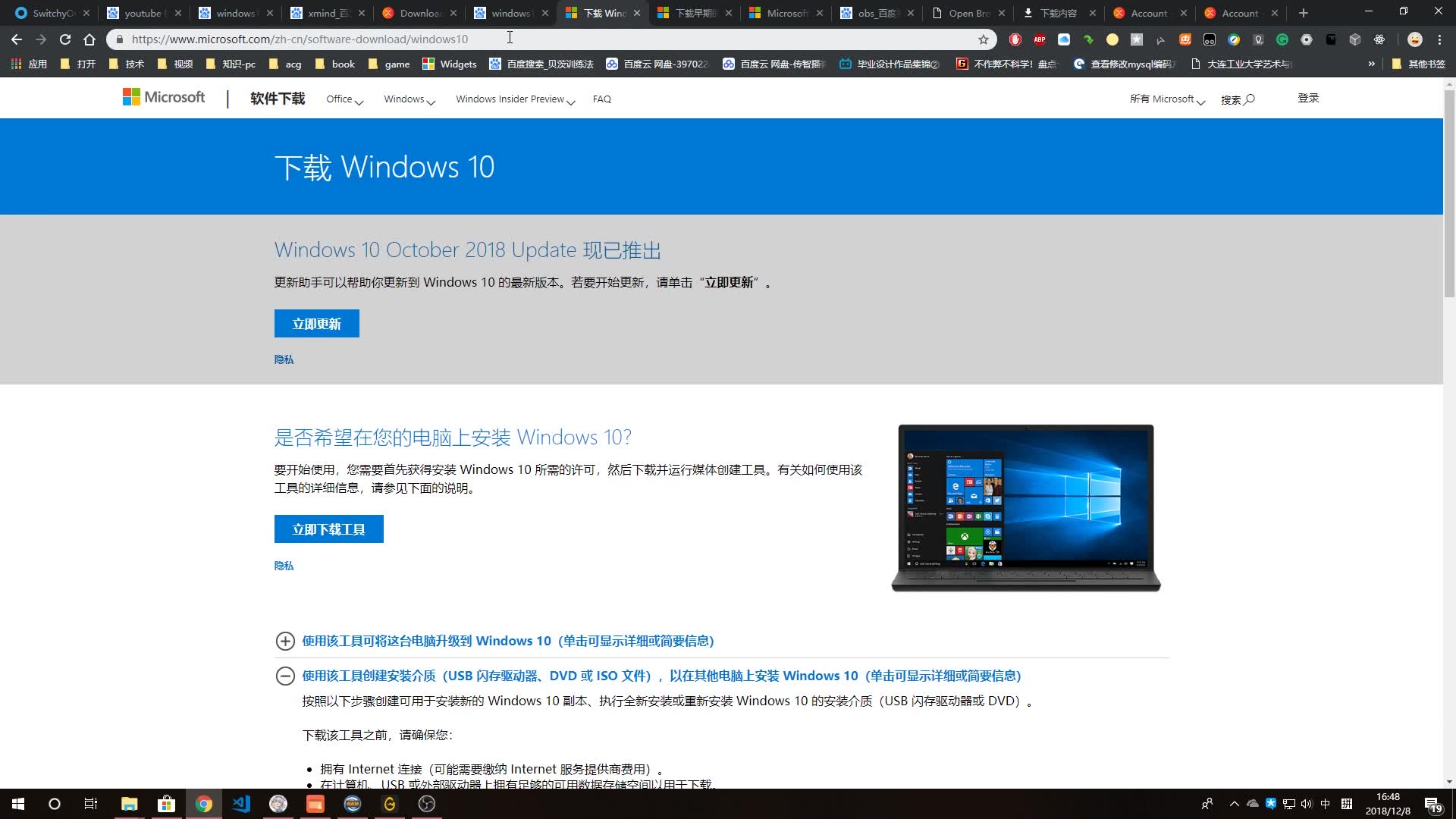Click the Microsoft logo in the header

(163, 97)
